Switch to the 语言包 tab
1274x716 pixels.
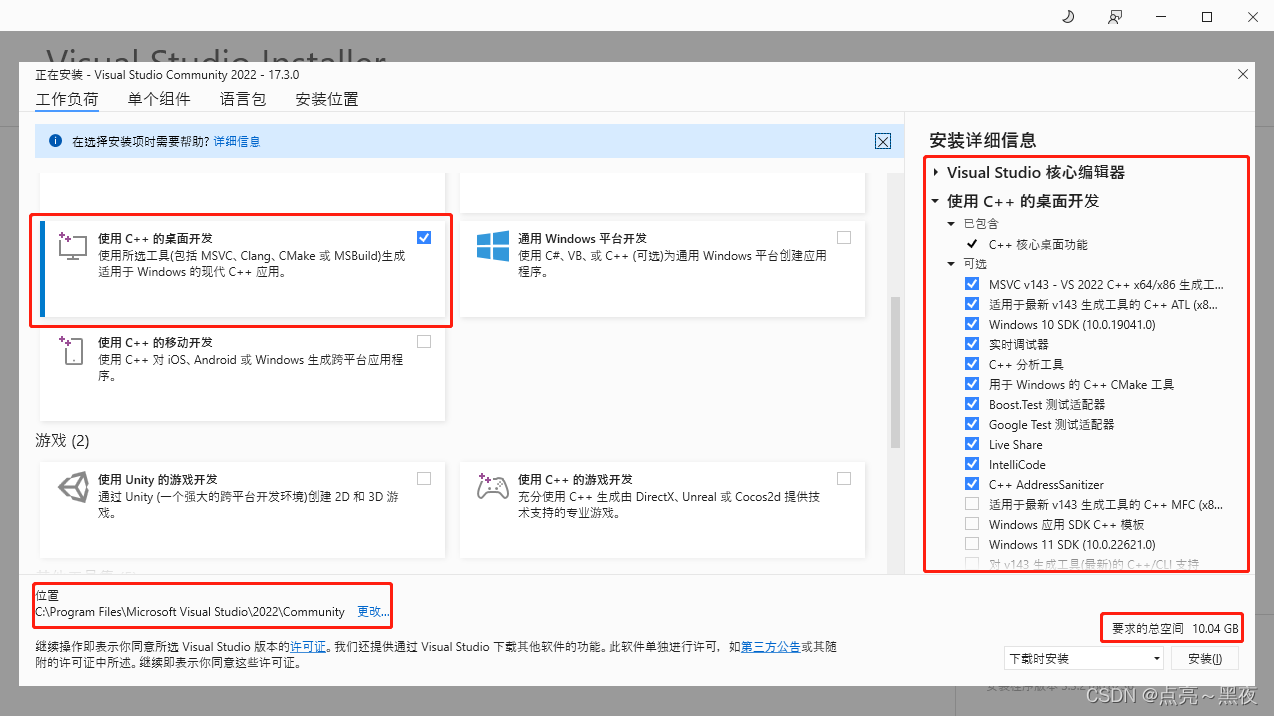(x=243, y=99)
